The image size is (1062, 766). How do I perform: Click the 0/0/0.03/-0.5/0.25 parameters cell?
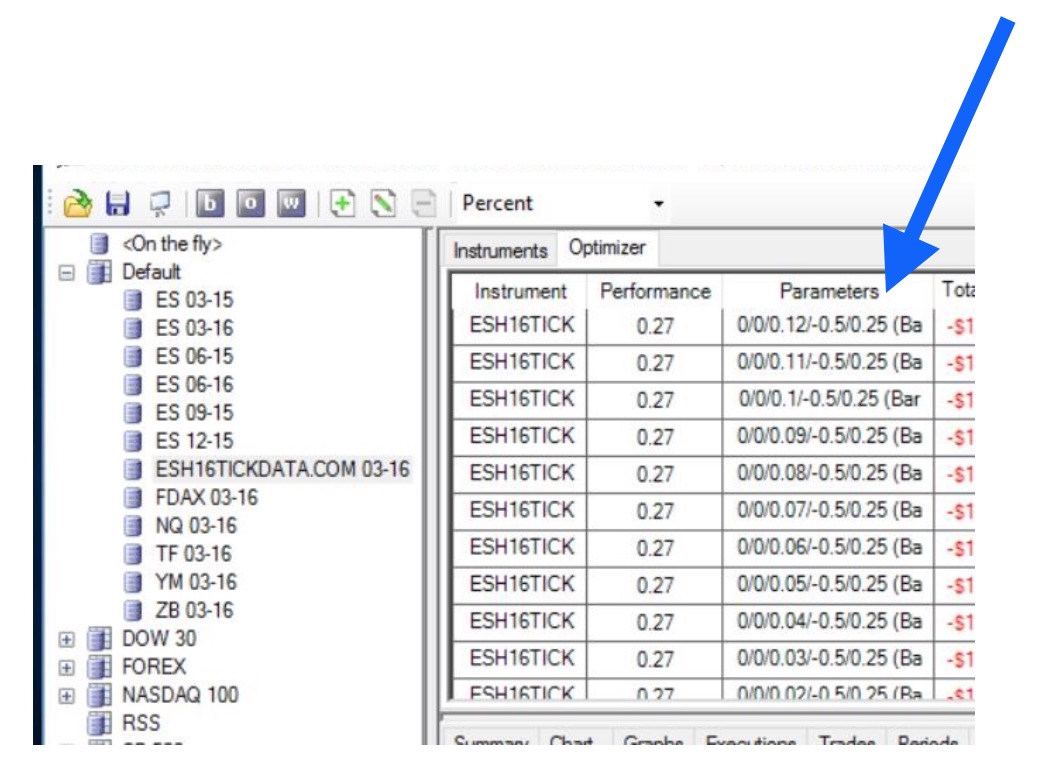pos(828,659)
